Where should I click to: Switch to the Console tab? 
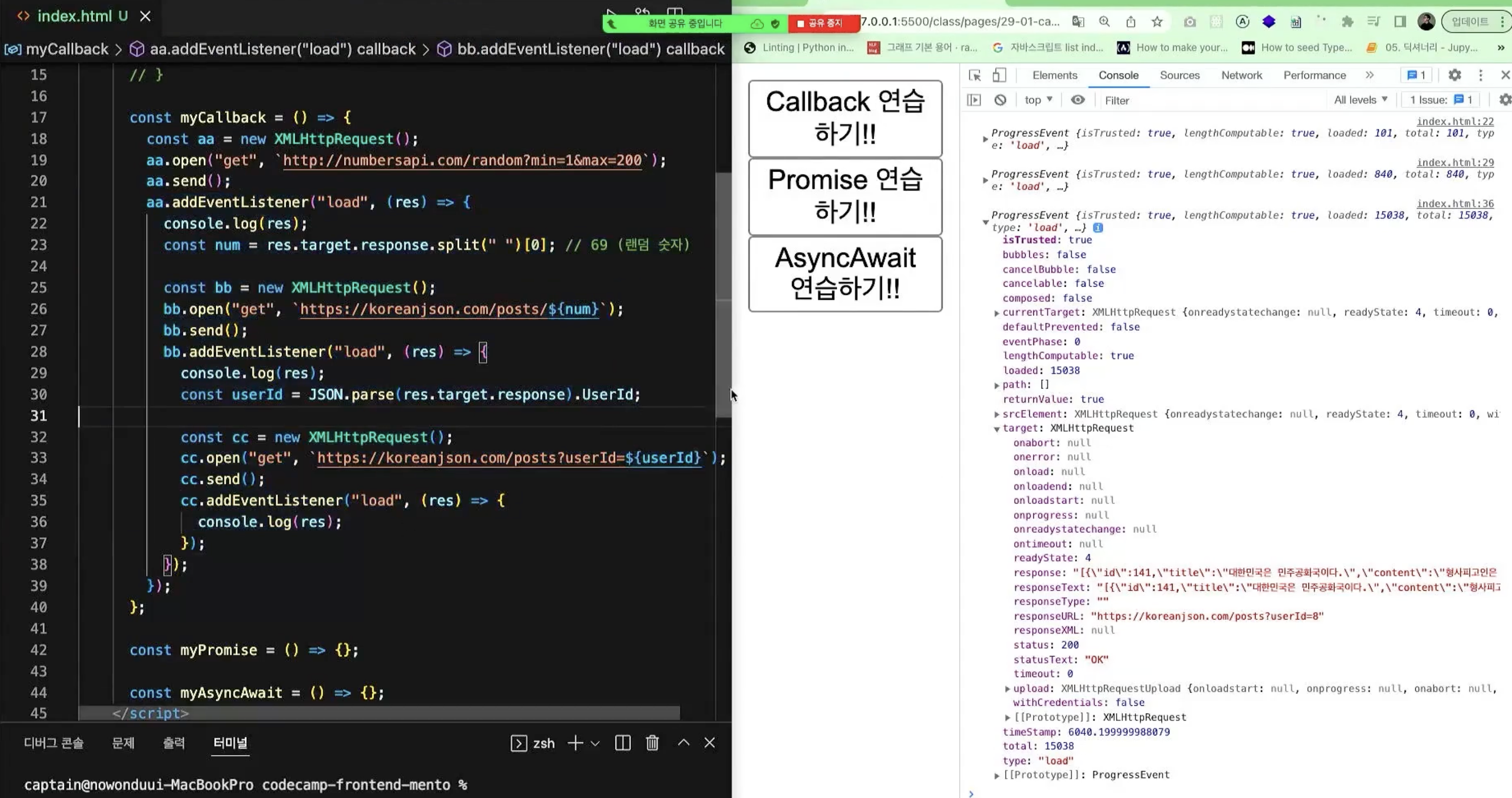pos(1118,75)
